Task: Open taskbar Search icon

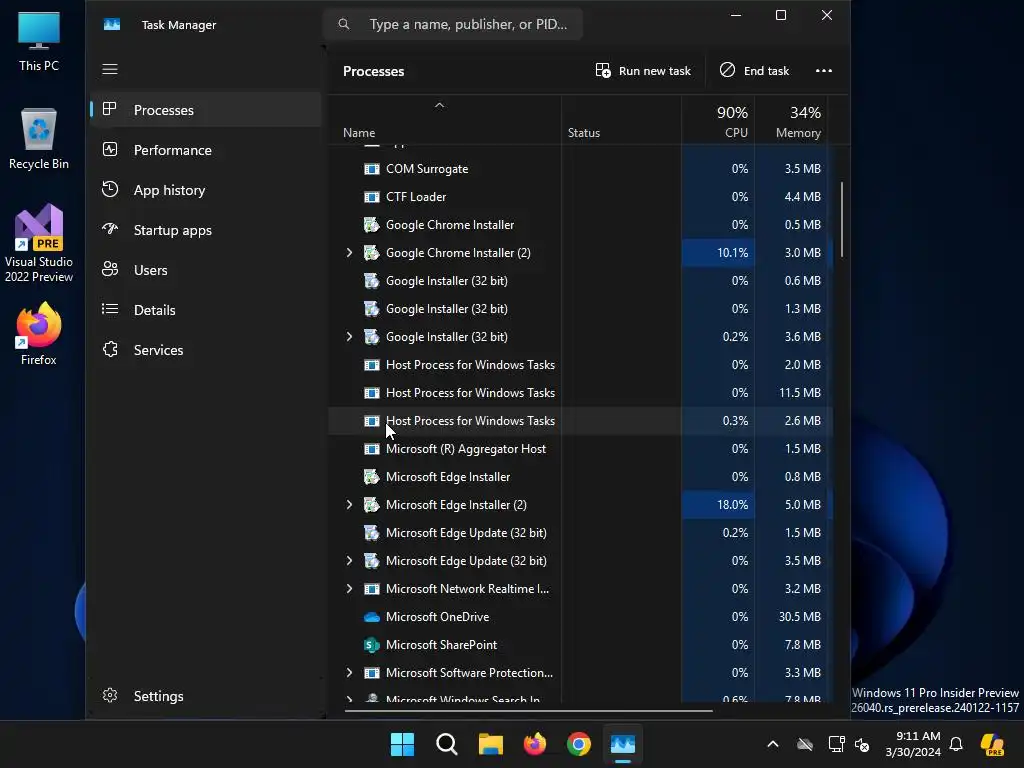Action: click(x=447, y=744)
